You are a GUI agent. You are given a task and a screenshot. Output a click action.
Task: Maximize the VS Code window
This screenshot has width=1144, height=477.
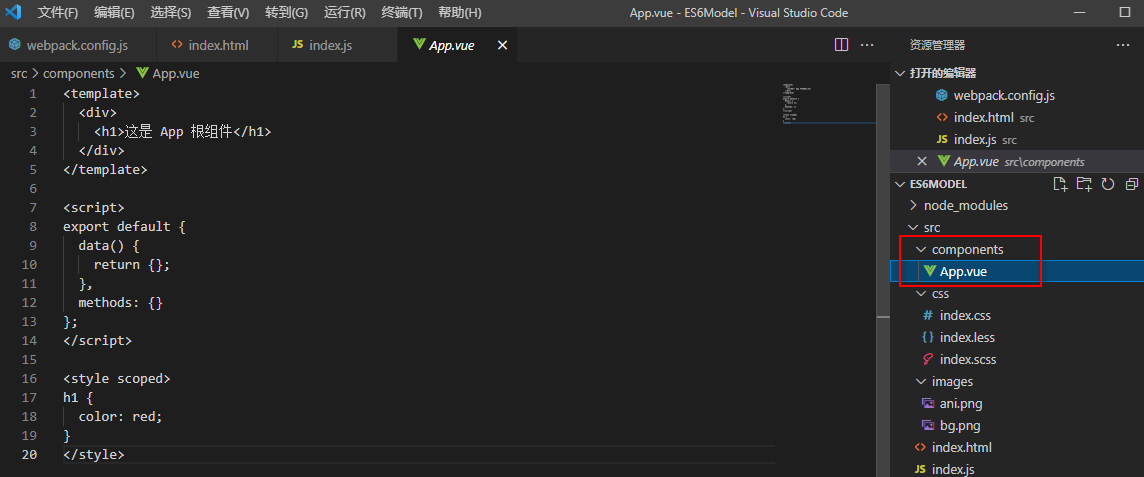coord(1124,12)
